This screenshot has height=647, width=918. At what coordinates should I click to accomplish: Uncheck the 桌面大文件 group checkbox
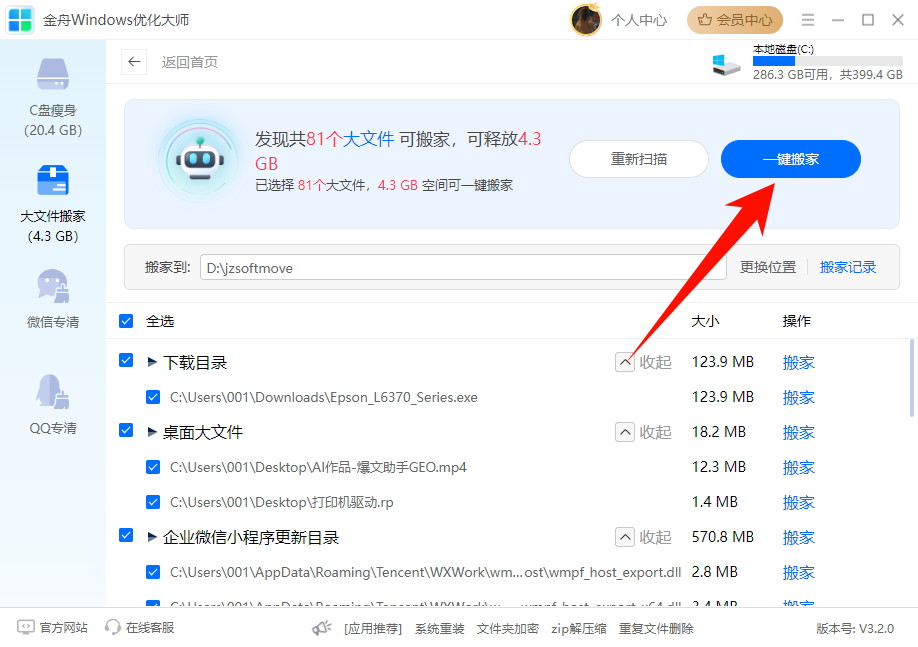click(126, 432)
